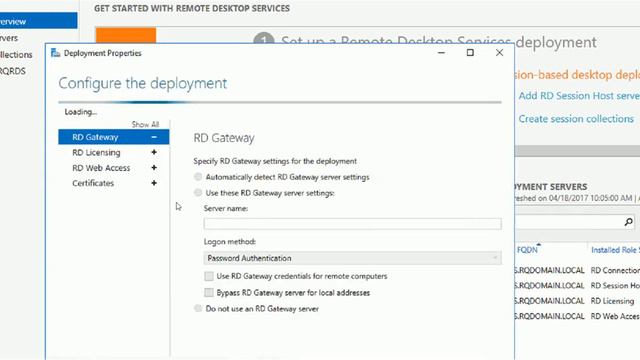The height and width of the screenshot is (360, 640).
Task: Sort by FQDN column header
Action: (527, 250)
